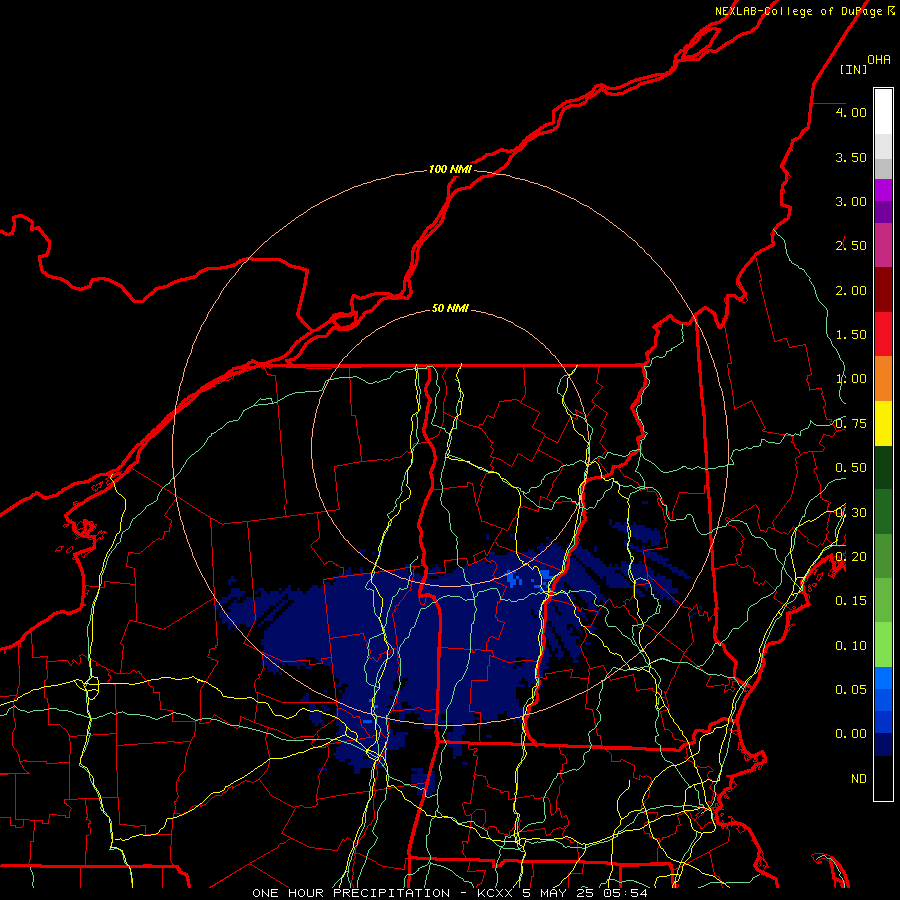The height and width of the screenshot is (900, 900).
Task: Pick the yellow 0.75 inch legend color
Action: 883,423
